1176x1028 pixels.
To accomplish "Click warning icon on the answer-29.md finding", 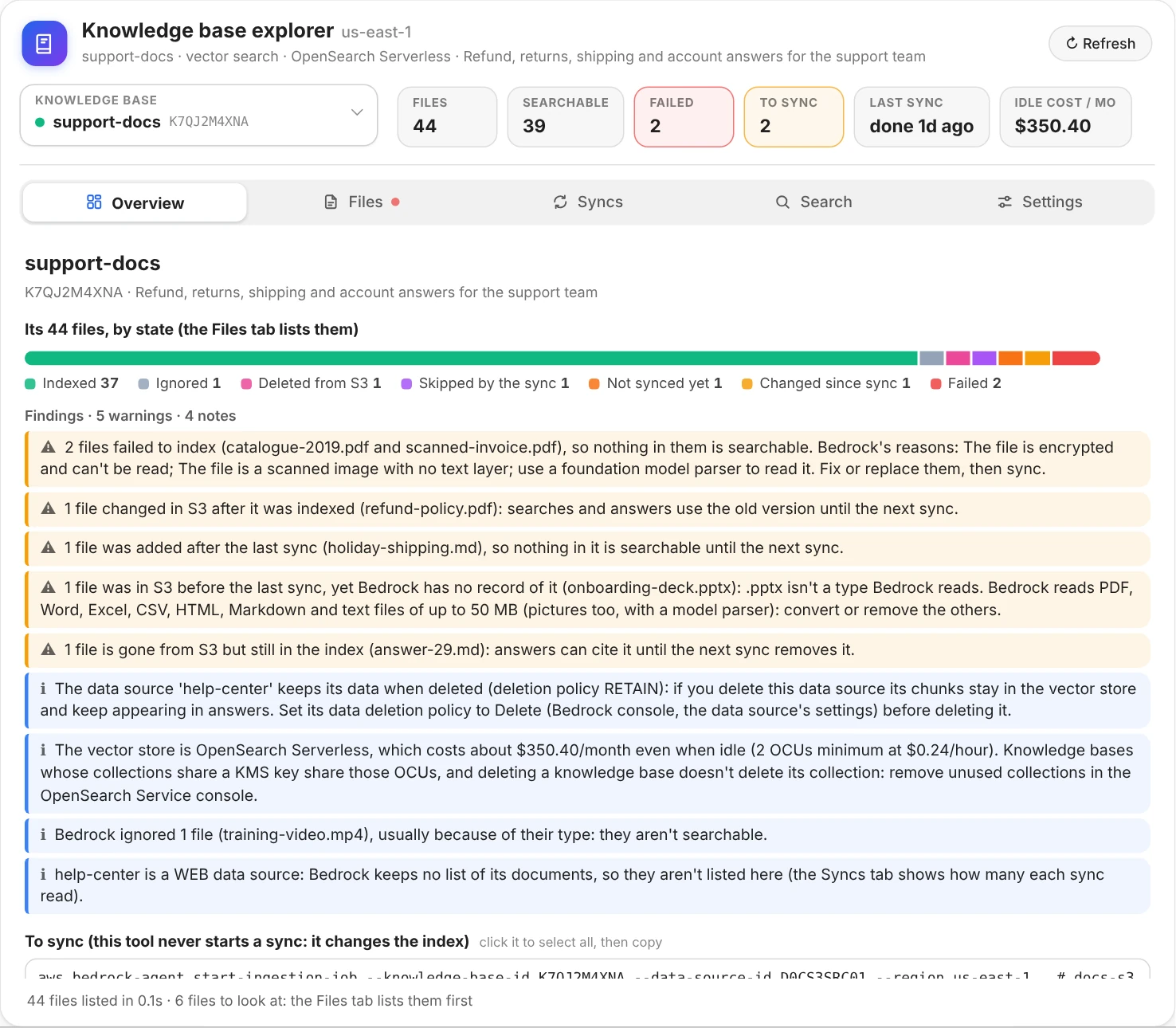I will 49,649.
